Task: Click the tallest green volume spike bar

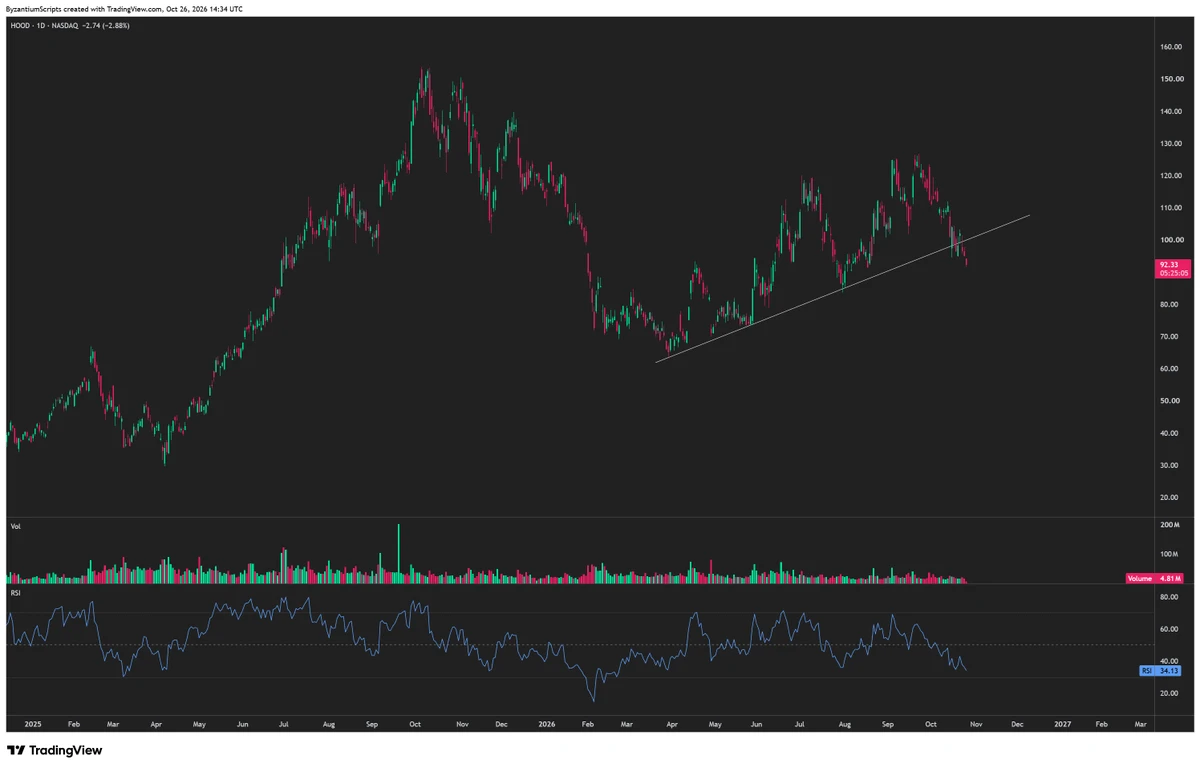Action: pos(398,553)
